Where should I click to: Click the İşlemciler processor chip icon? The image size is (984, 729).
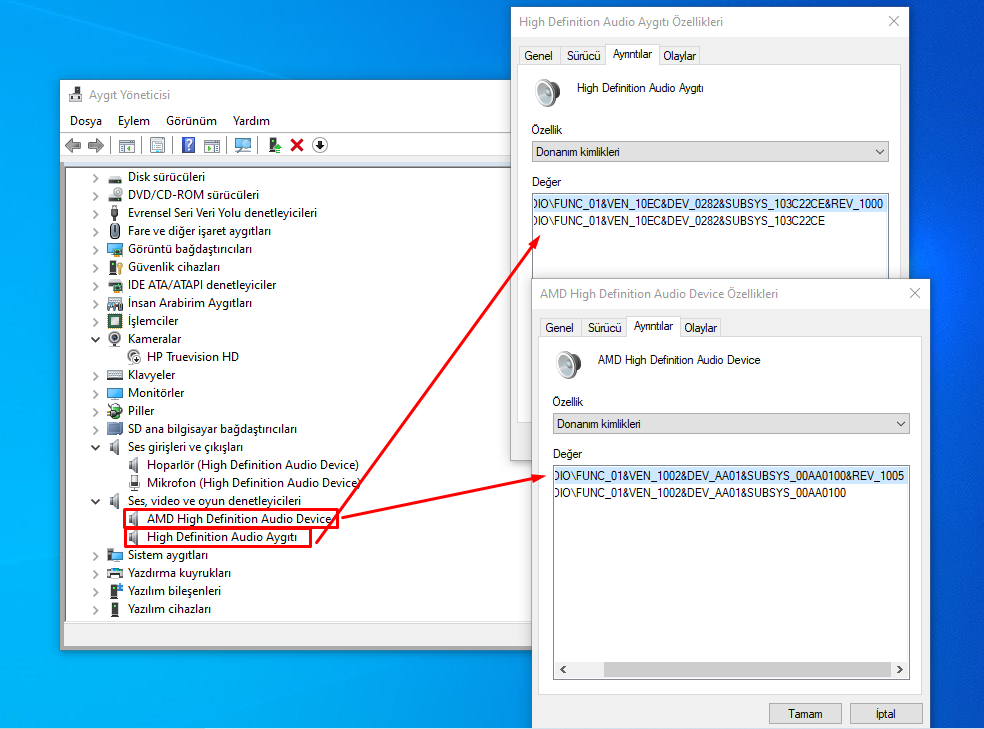pyautogui.click(x=115, y=321)
